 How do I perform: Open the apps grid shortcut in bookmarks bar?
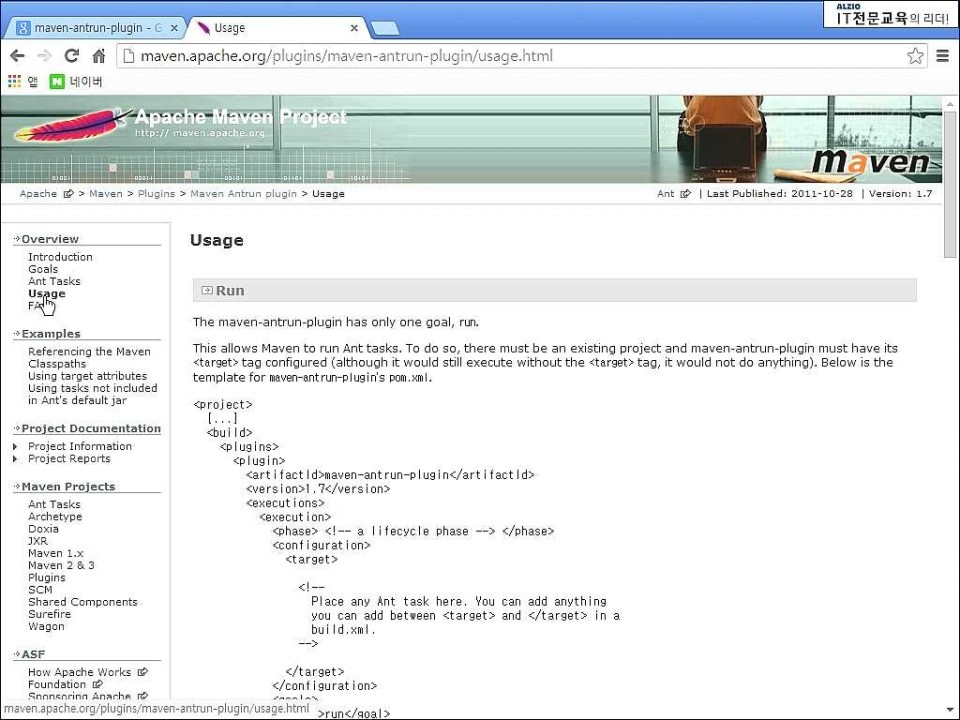14,81
